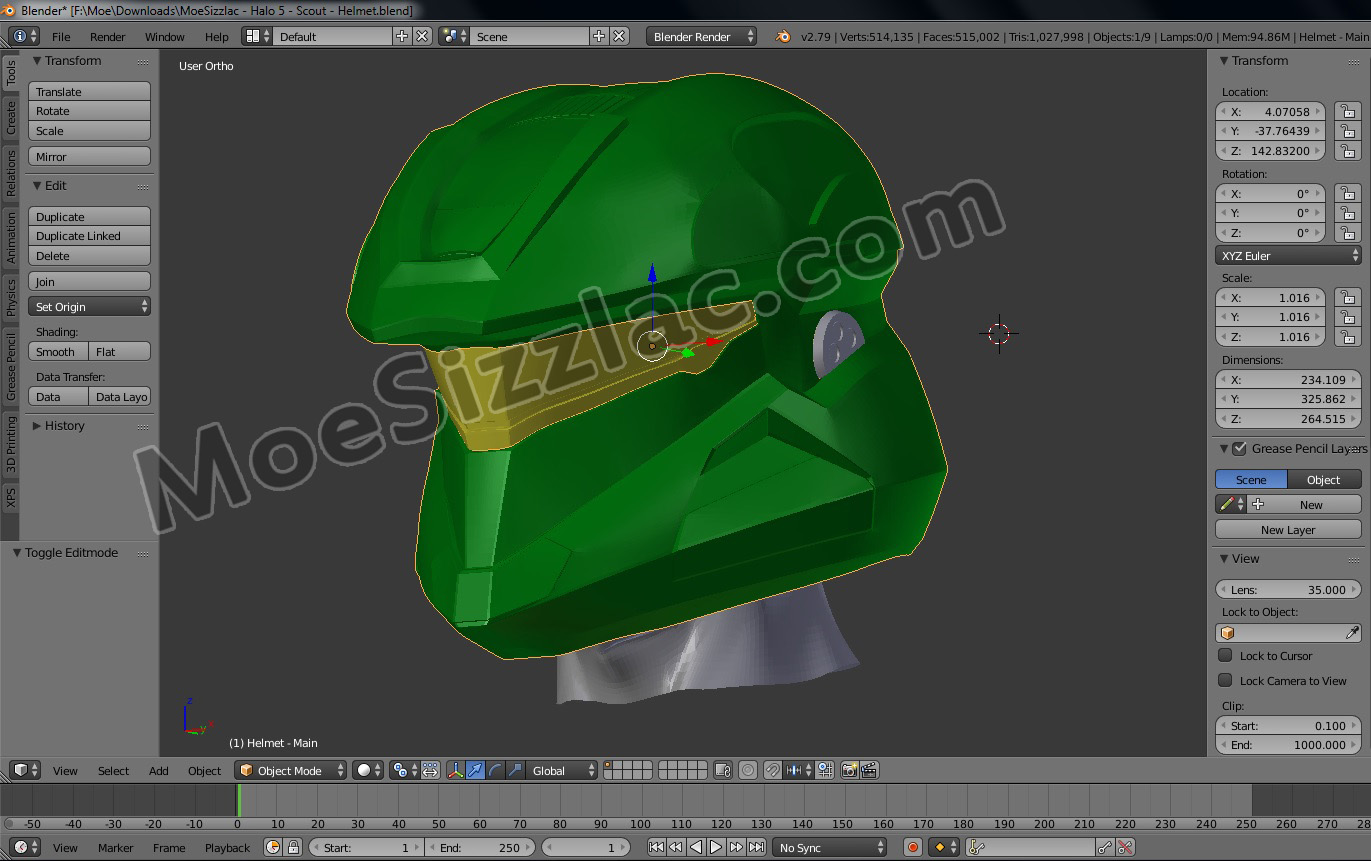Click the New Layer button
1371x861 pixels.
point(1288,530)
